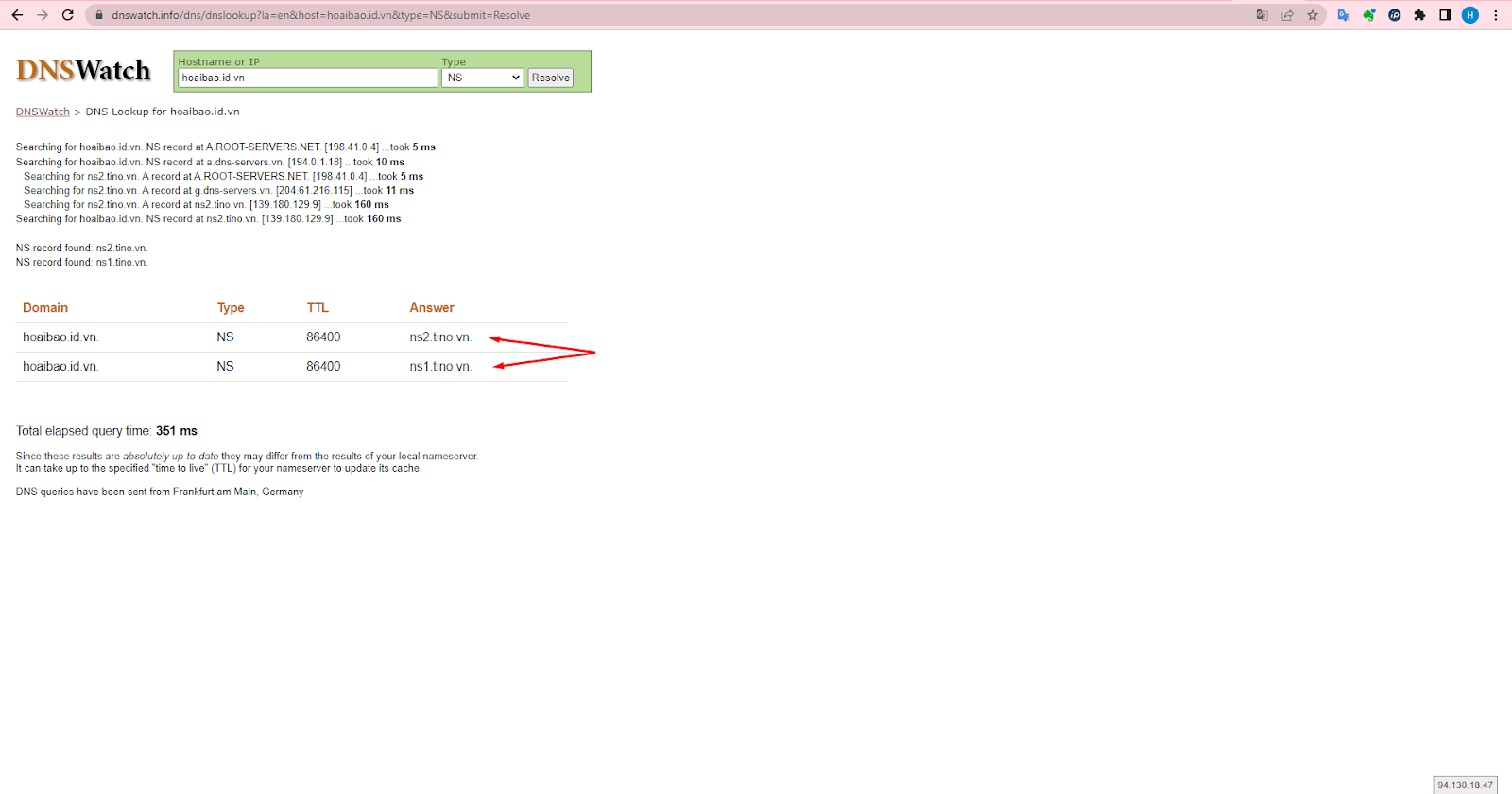
Task: Select the Type column header
Action: (231, 308)
